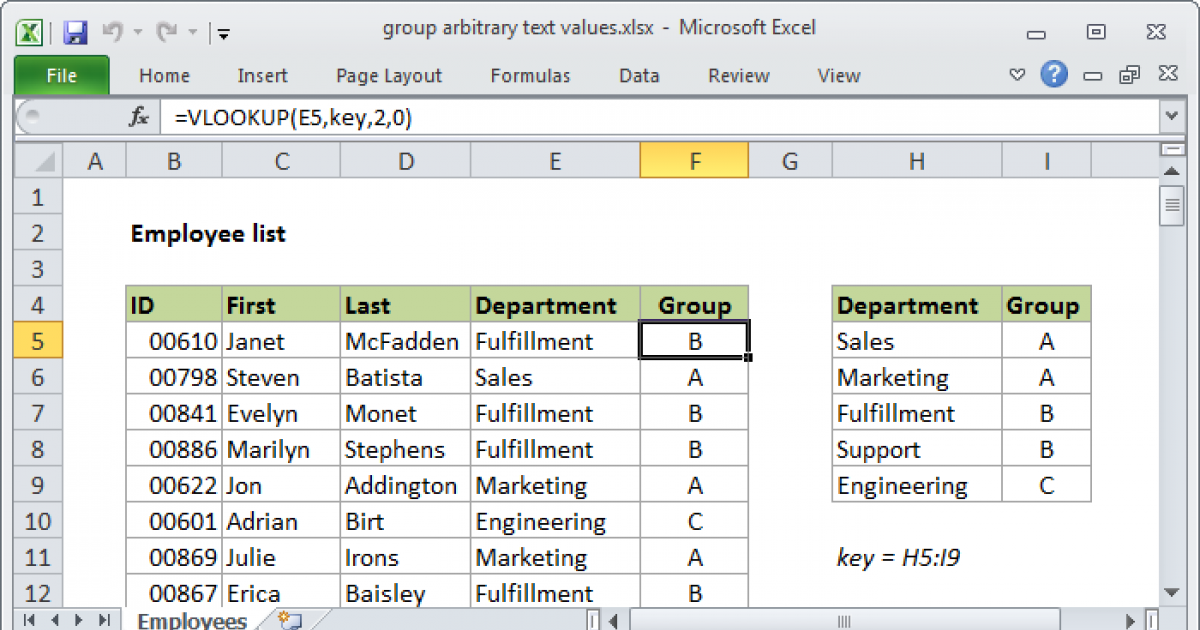Open the Undo history dropdown arrow
This screenshot has width=1200, height=630.
tap(135, 33)
